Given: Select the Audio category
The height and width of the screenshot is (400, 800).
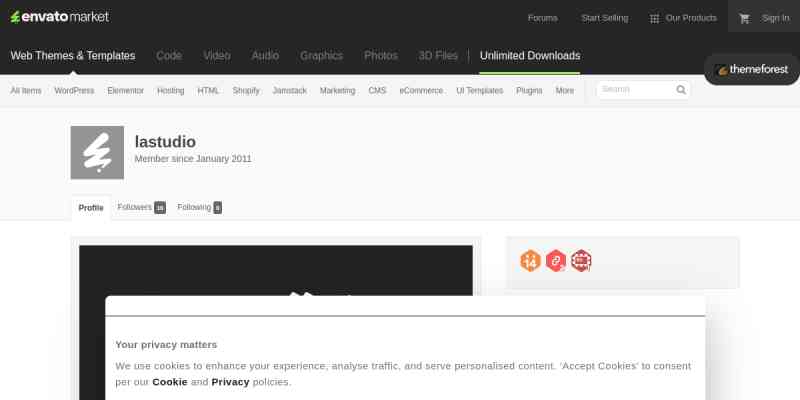Looking at the screenshot, I should (265, 56).
